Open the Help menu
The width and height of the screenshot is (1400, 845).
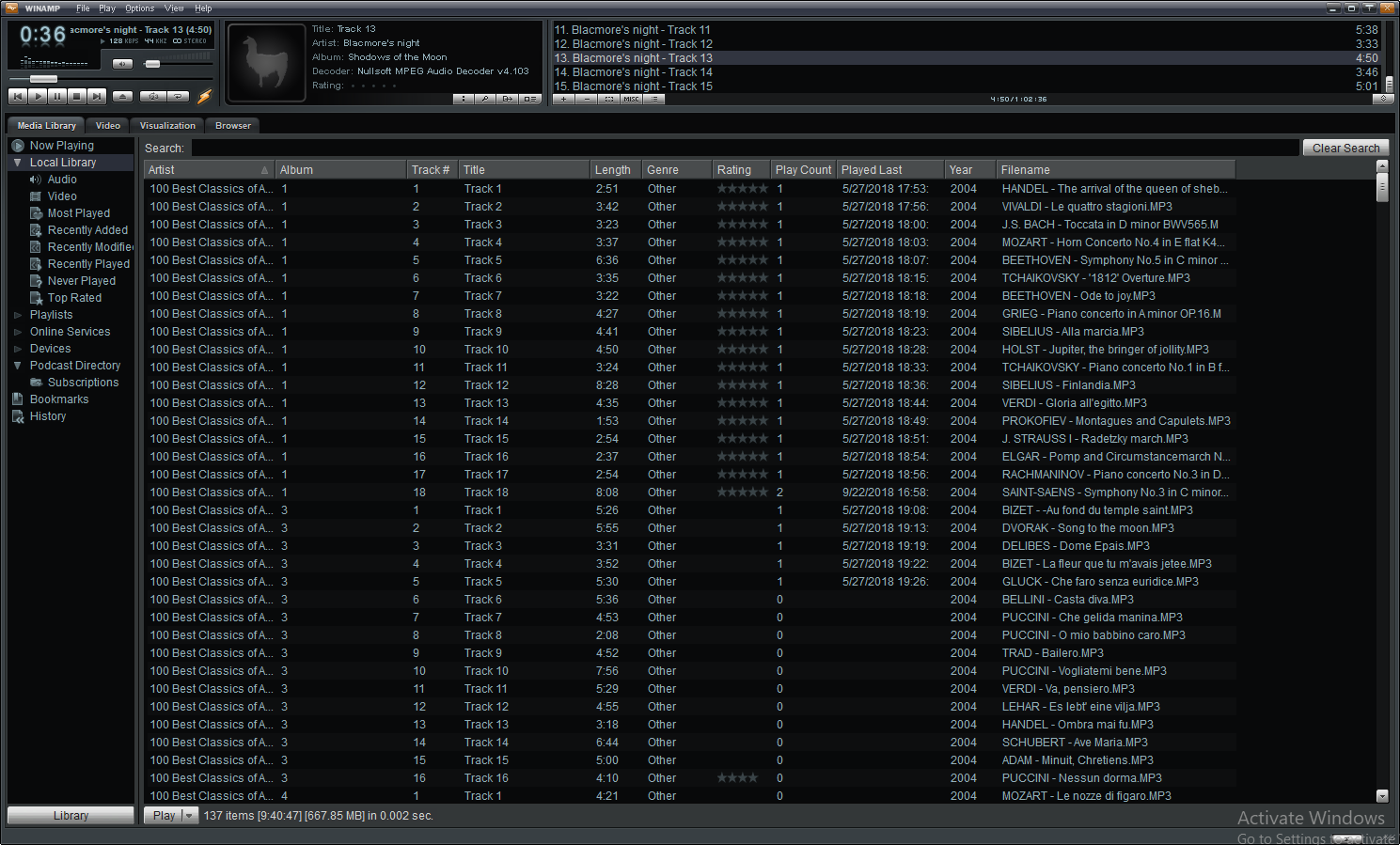click(203, 8)
